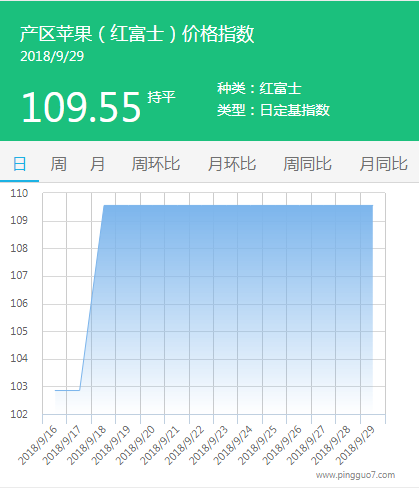The width and height of the screenshot is (419, 488).
Task: Click the title 产区苹果（红富士）价格指数
Action: [137, 34]
